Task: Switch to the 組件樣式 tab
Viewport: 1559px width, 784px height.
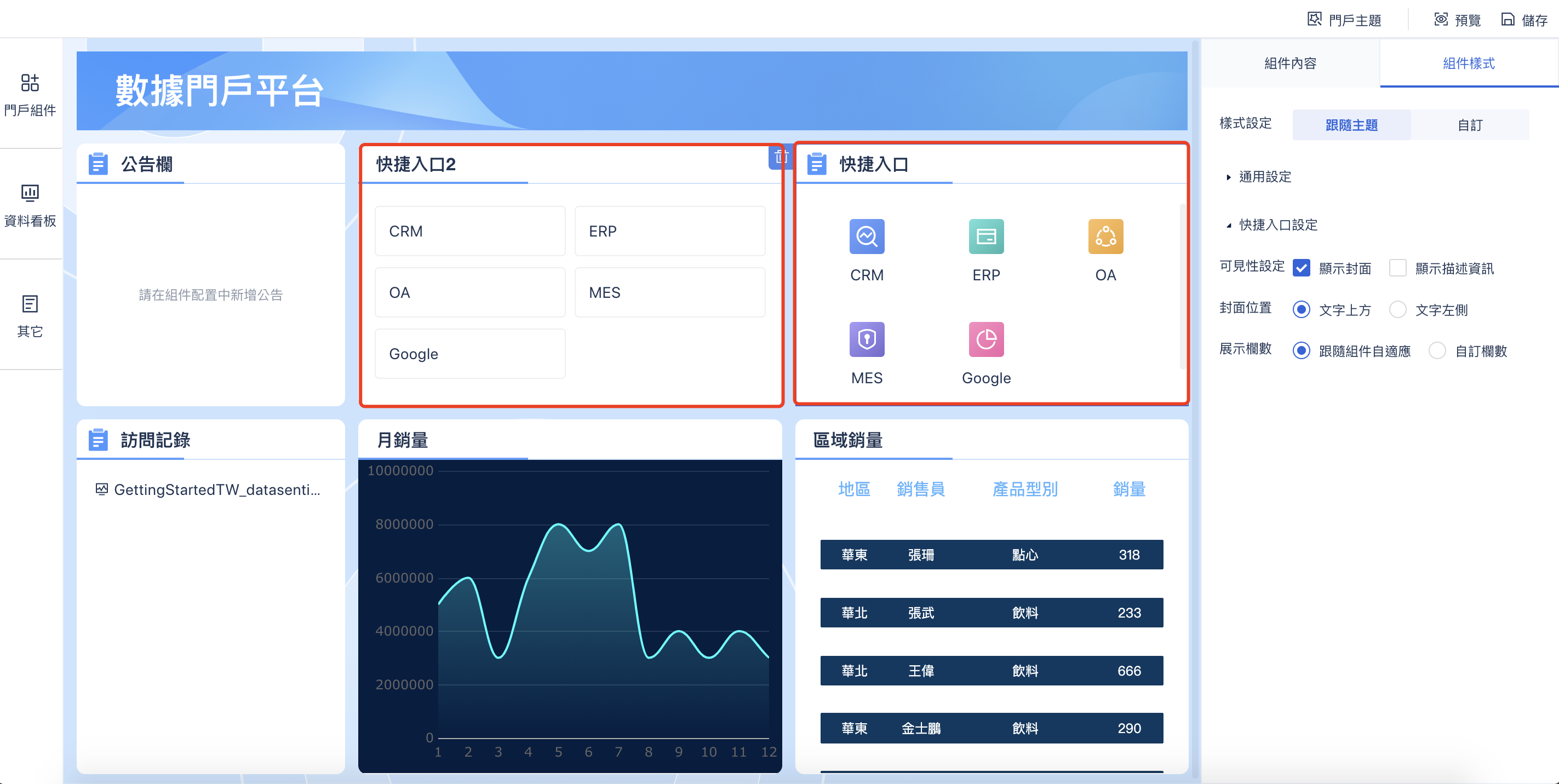Action: (x=1468, y=64)
